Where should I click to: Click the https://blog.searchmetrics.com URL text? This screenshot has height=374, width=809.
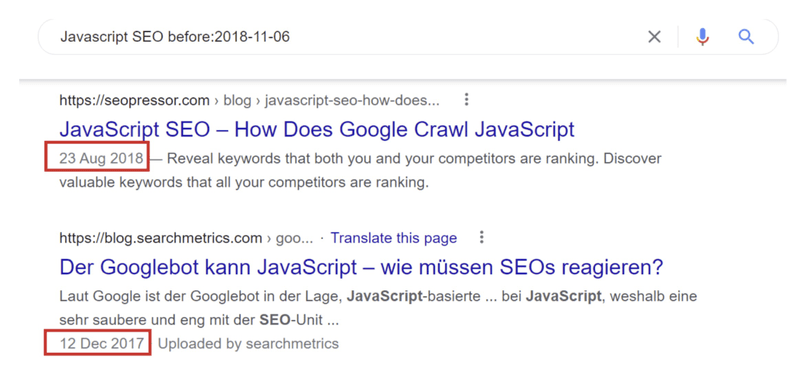pyautogui.click(x=160, y=238)
